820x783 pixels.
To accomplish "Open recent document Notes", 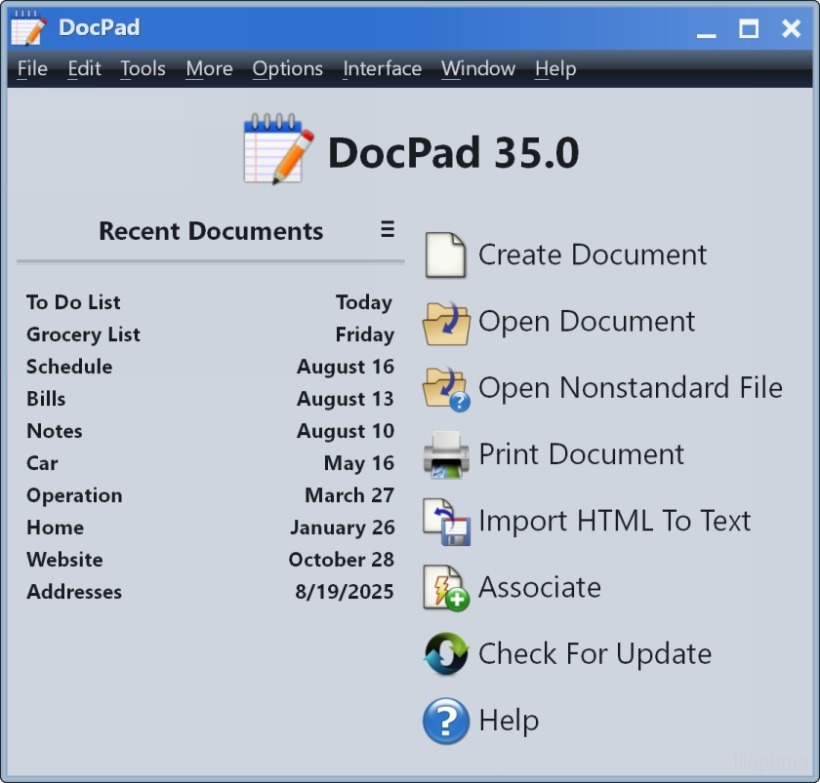I will pos(54,431).
